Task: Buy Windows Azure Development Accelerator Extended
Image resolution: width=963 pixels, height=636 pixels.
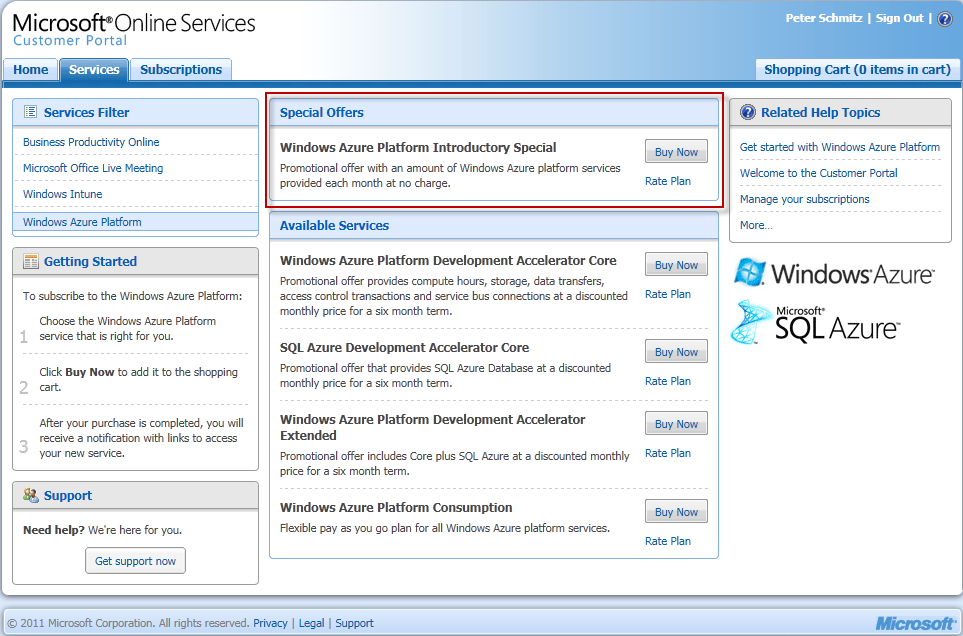Action: 676,424
